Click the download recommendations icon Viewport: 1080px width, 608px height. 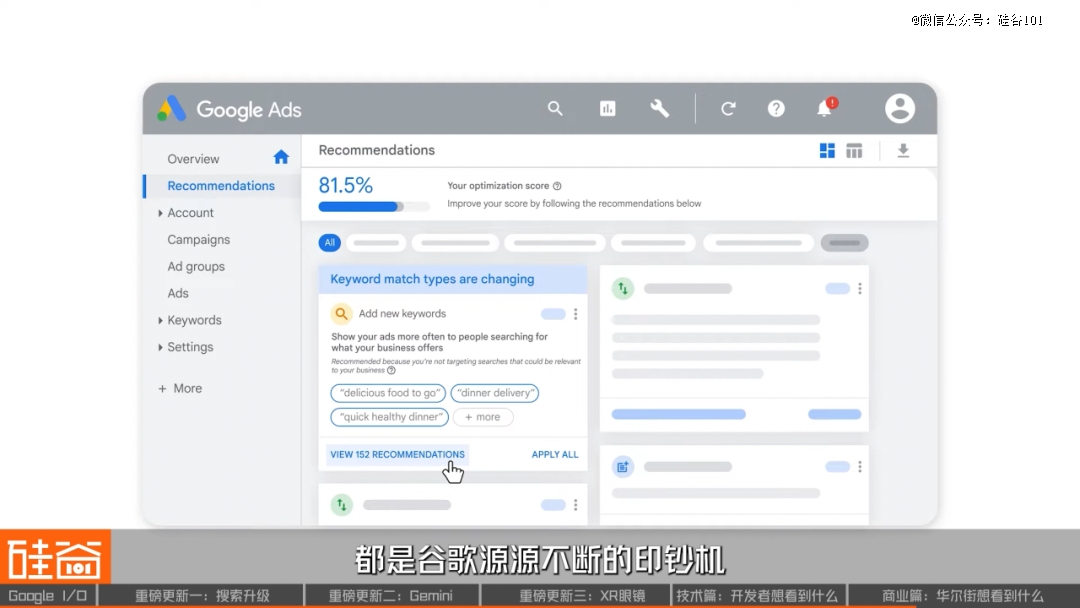[x=903, y=151]
